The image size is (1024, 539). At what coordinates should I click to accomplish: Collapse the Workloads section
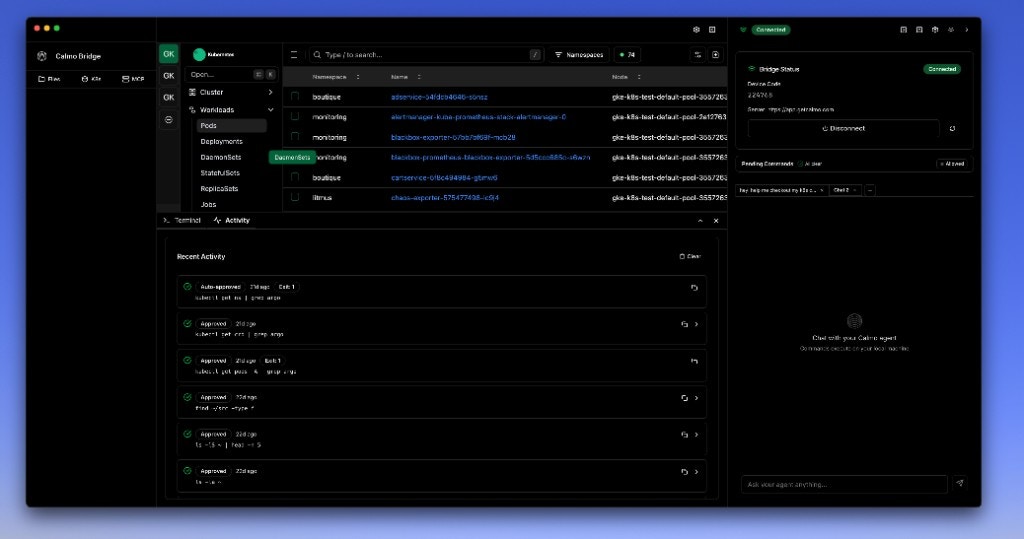[231, 110]
